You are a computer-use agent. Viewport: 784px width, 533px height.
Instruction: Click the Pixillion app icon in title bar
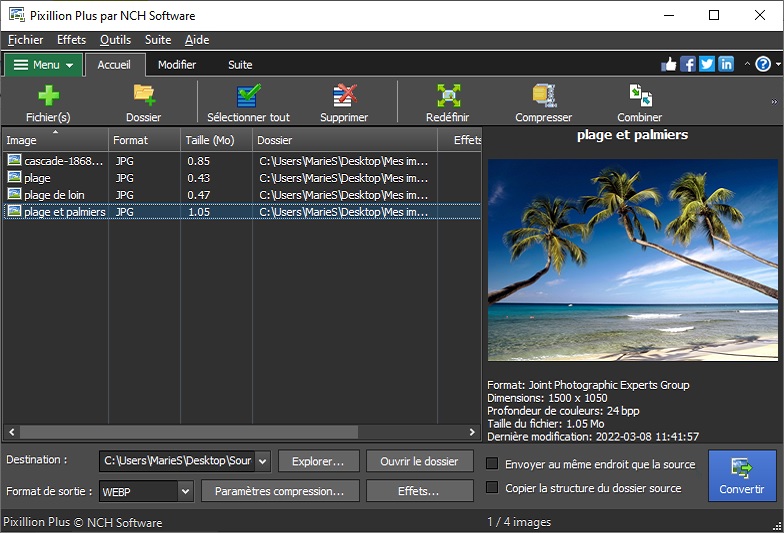point(16,15)
